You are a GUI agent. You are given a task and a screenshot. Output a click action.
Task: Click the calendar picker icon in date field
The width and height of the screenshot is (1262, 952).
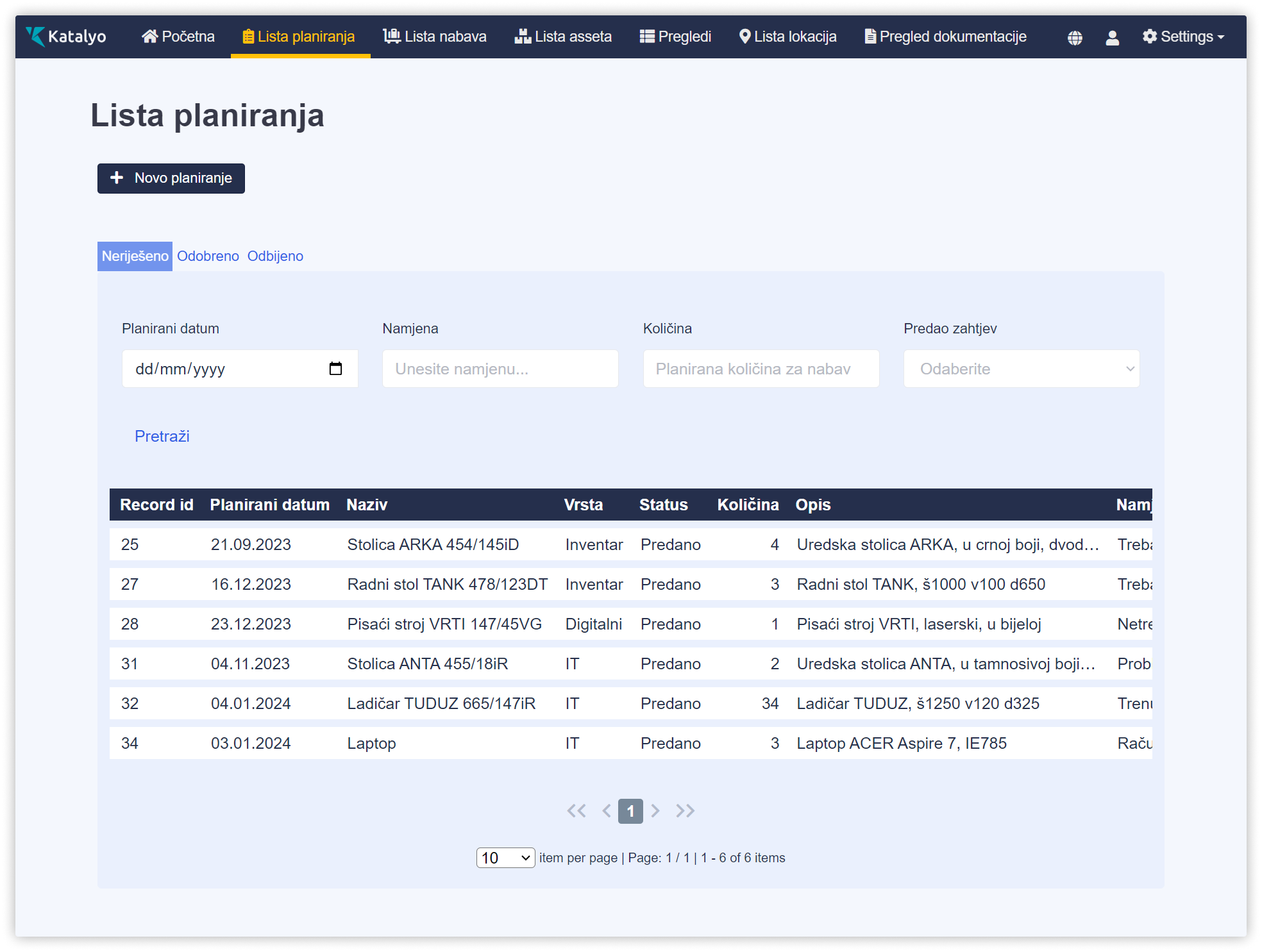click(335, 369)
